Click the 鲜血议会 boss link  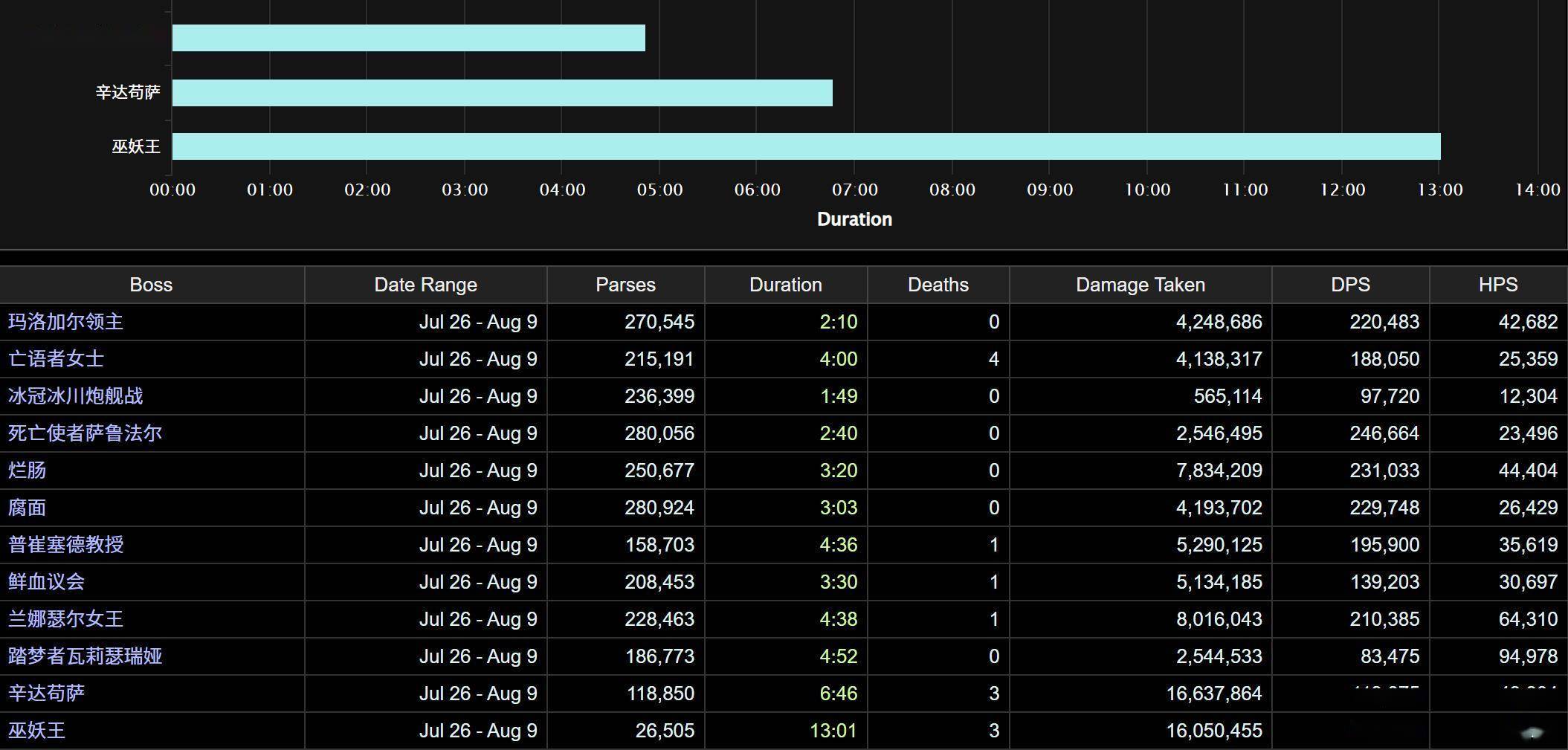(x=46, y=582)
